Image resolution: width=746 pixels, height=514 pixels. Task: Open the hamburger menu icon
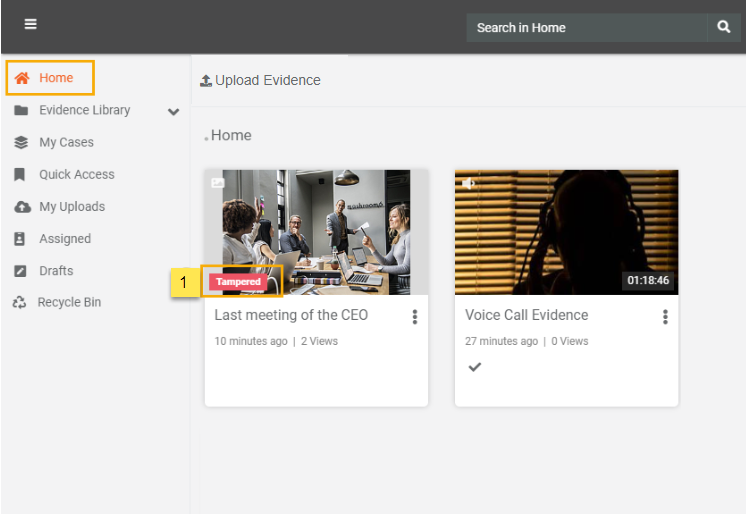30,24
